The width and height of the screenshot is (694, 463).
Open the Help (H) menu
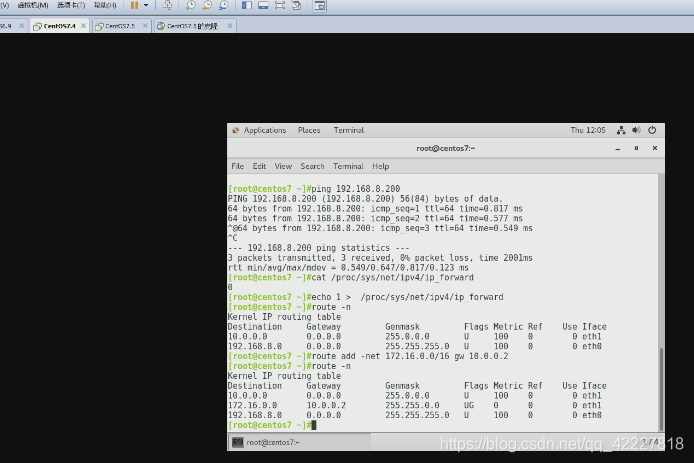pos(105,5)
